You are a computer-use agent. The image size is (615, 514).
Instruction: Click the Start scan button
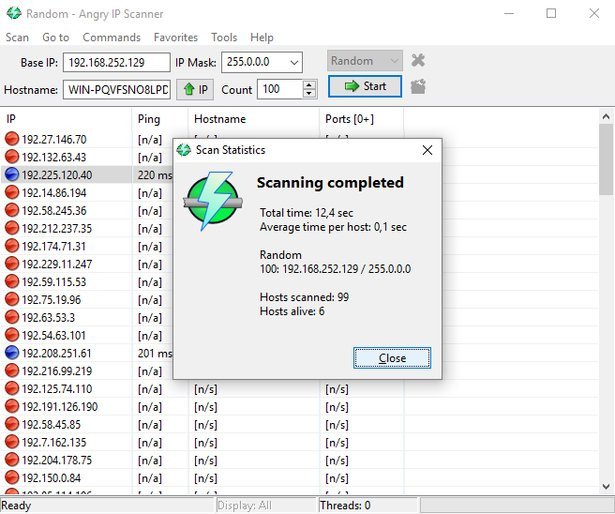tap(365, 86)
